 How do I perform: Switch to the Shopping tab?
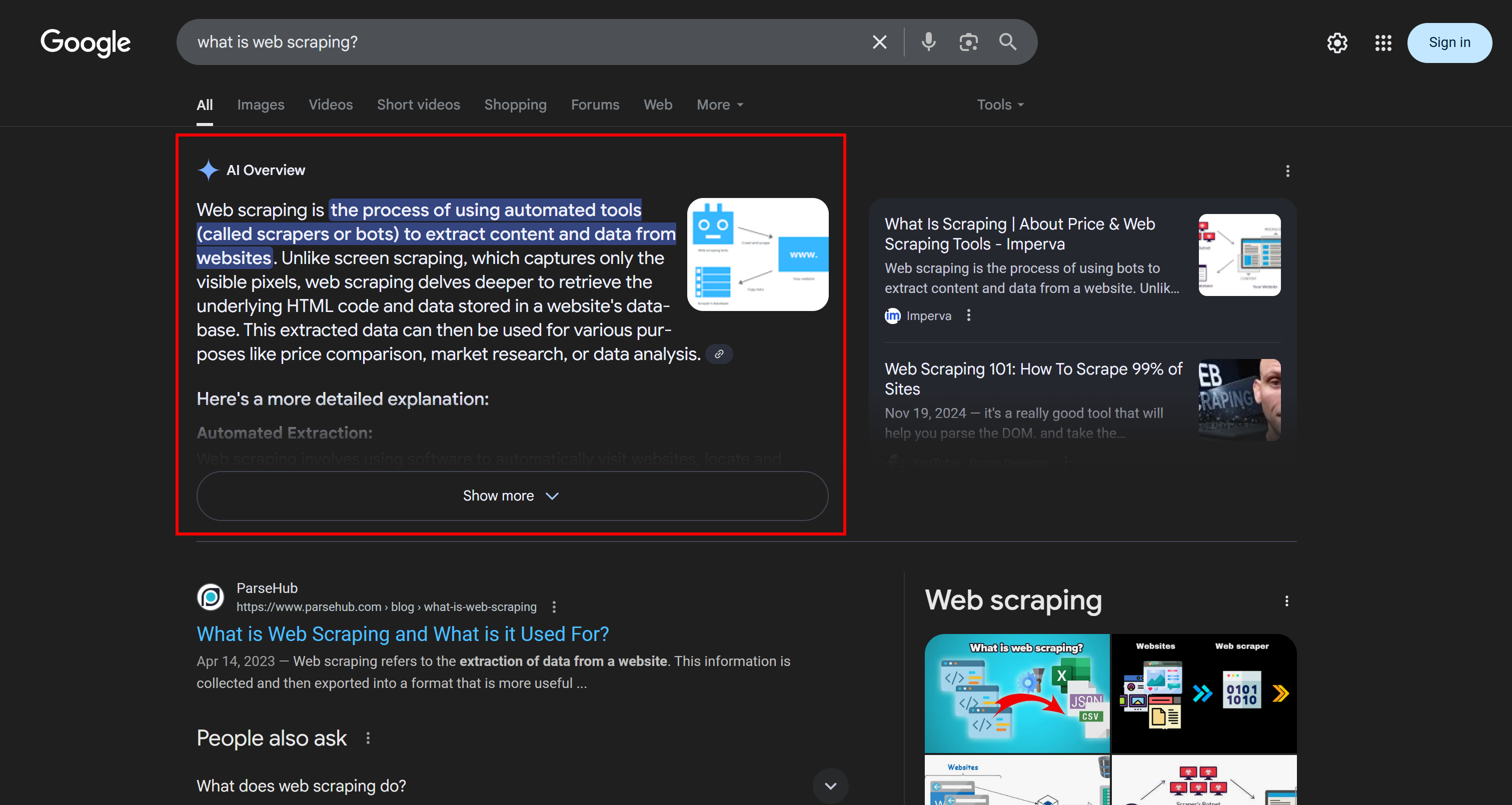[x=515, y=105]
